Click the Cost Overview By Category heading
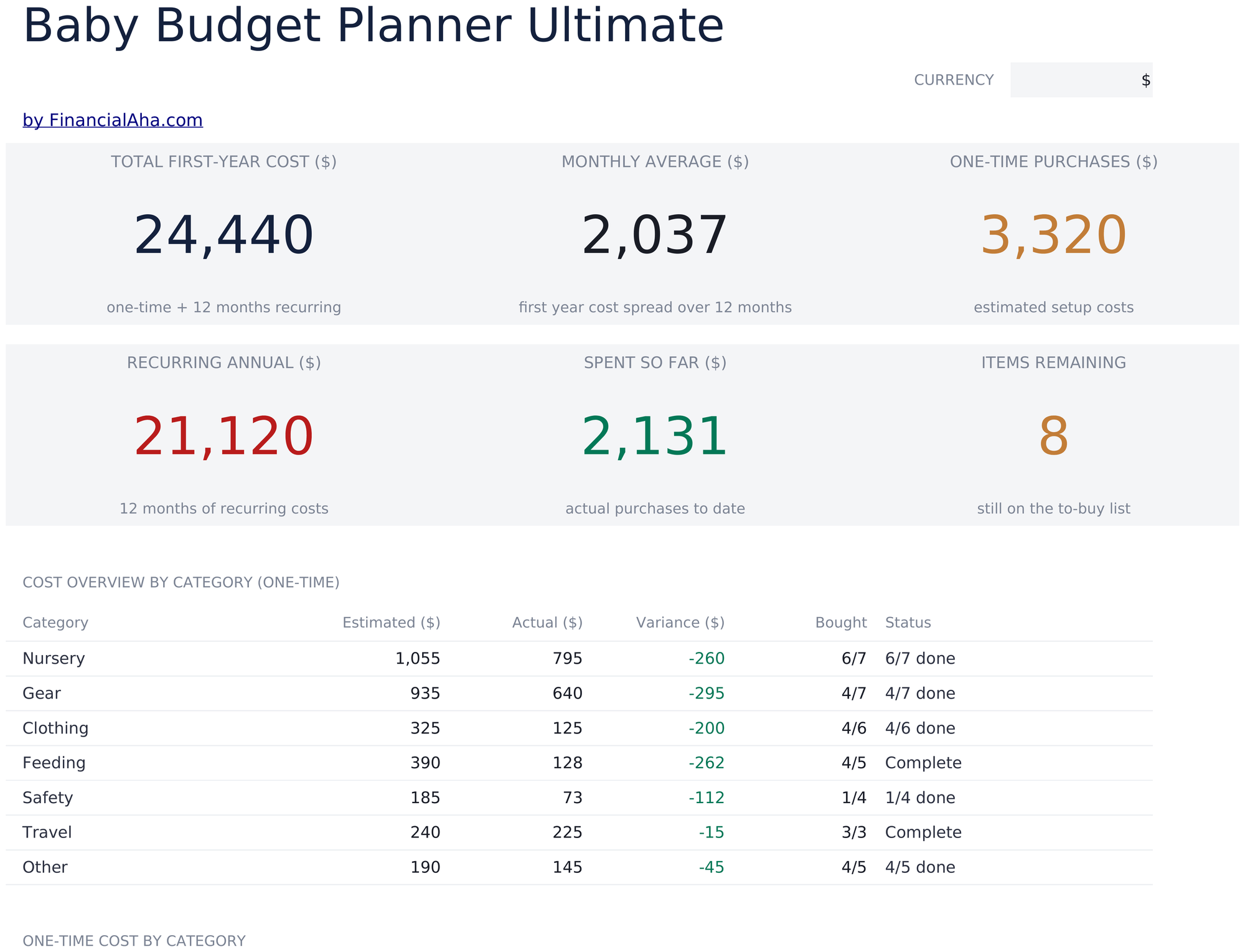This screenshot has width=1245, height=952. pos(181,583)
